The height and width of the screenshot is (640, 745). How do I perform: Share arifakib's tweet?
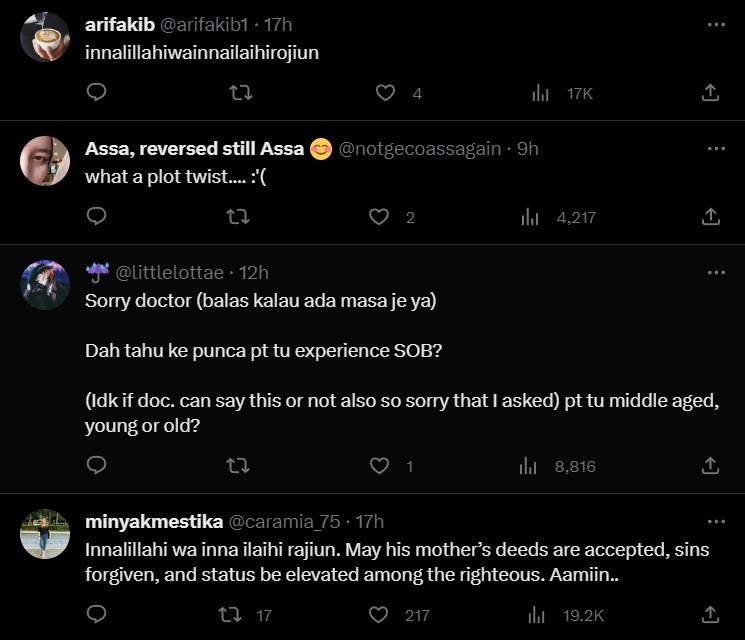710,93
